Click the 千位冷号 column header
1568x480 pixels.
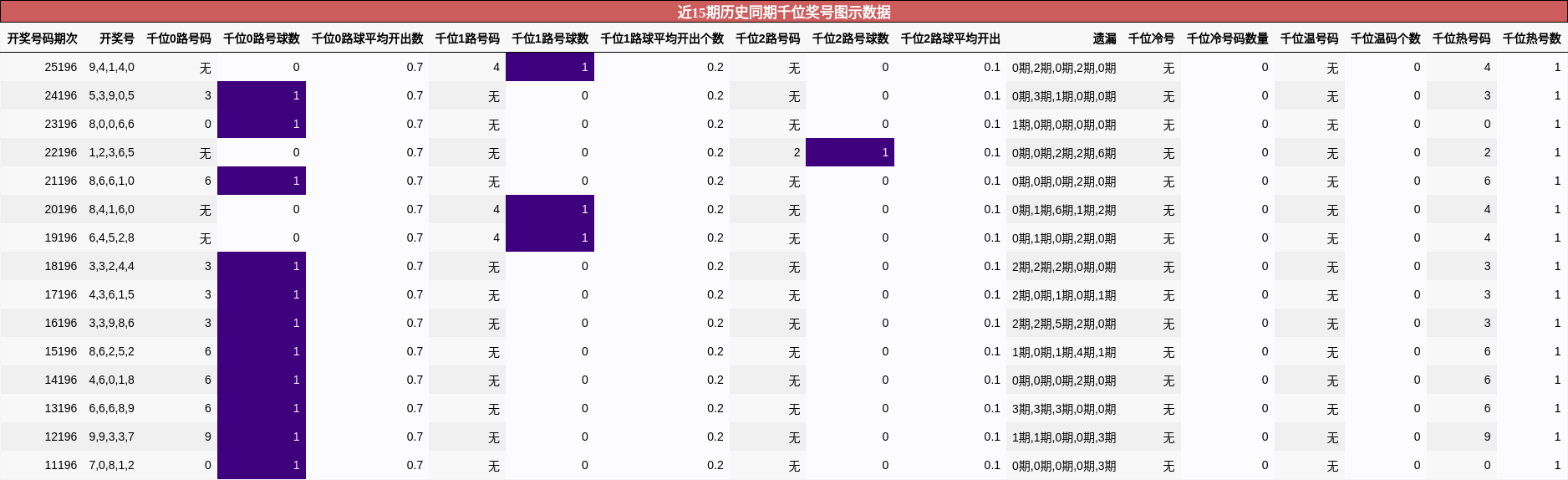1151,38
